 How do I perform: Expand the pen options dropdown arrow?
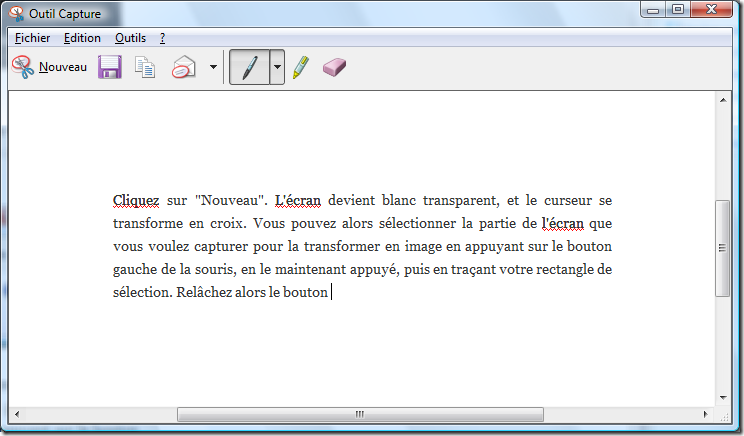click(277, 67)
